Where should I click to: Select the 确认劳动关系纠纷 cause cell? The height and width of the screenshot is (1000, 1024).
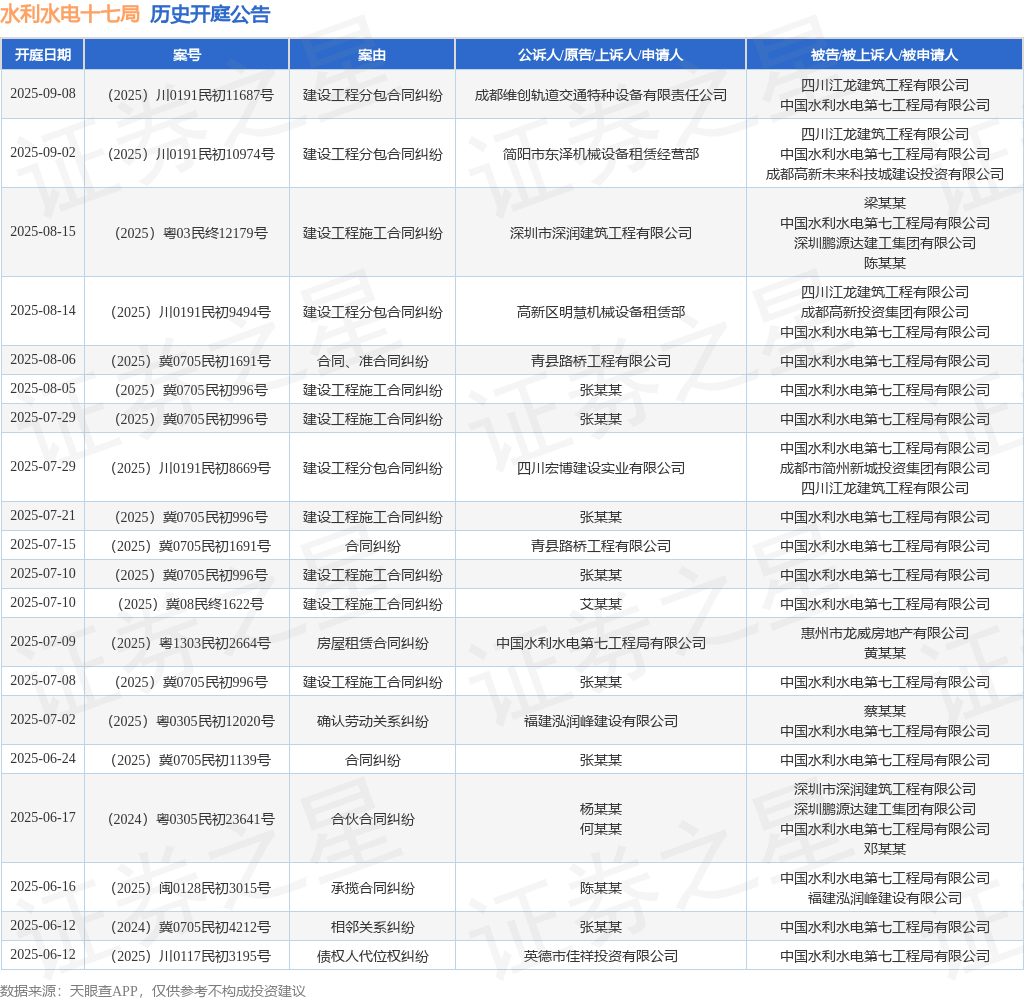tap(372, 721)
